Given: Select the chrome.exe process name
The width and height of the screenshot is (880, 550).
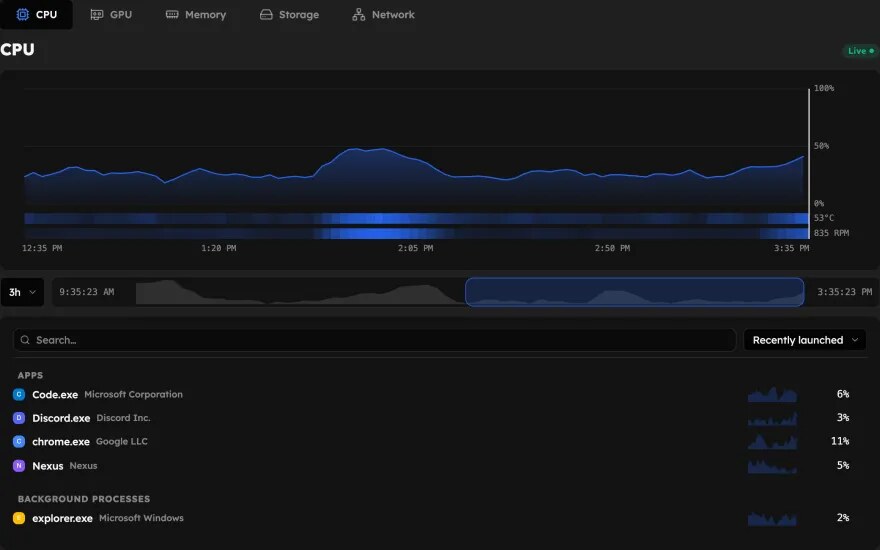Looking at the screenshot, I should pyautogui.click(x=61, y=442).
